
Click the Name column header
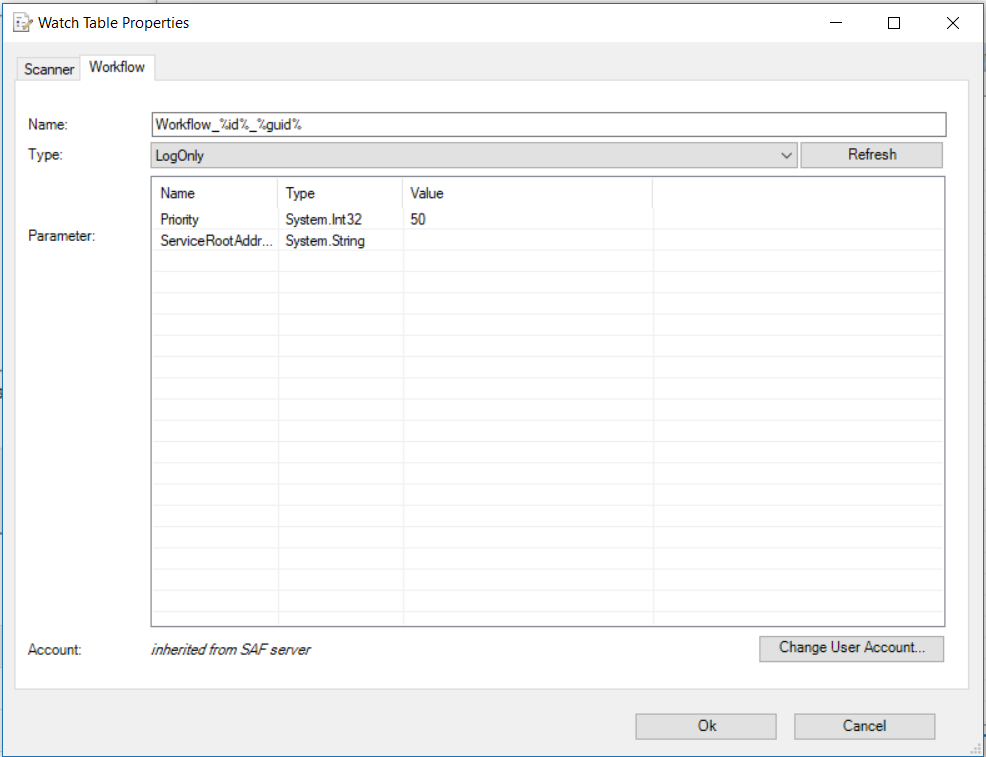(177, 193)
